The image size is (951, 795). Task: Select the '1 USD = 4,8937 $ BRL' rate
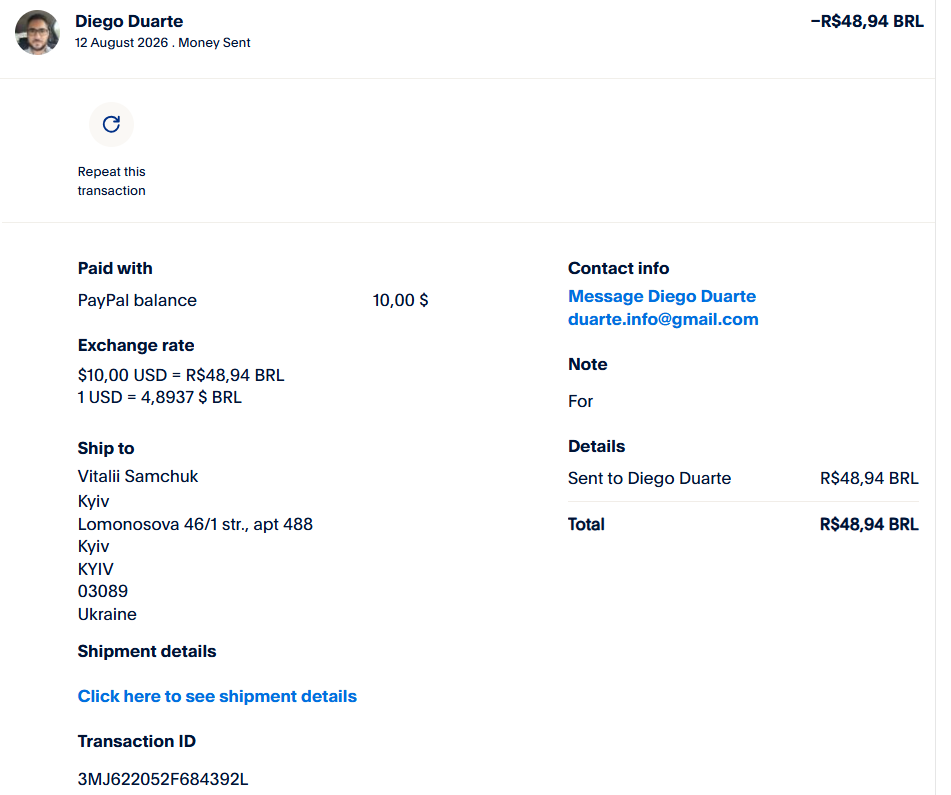[160, 397]
